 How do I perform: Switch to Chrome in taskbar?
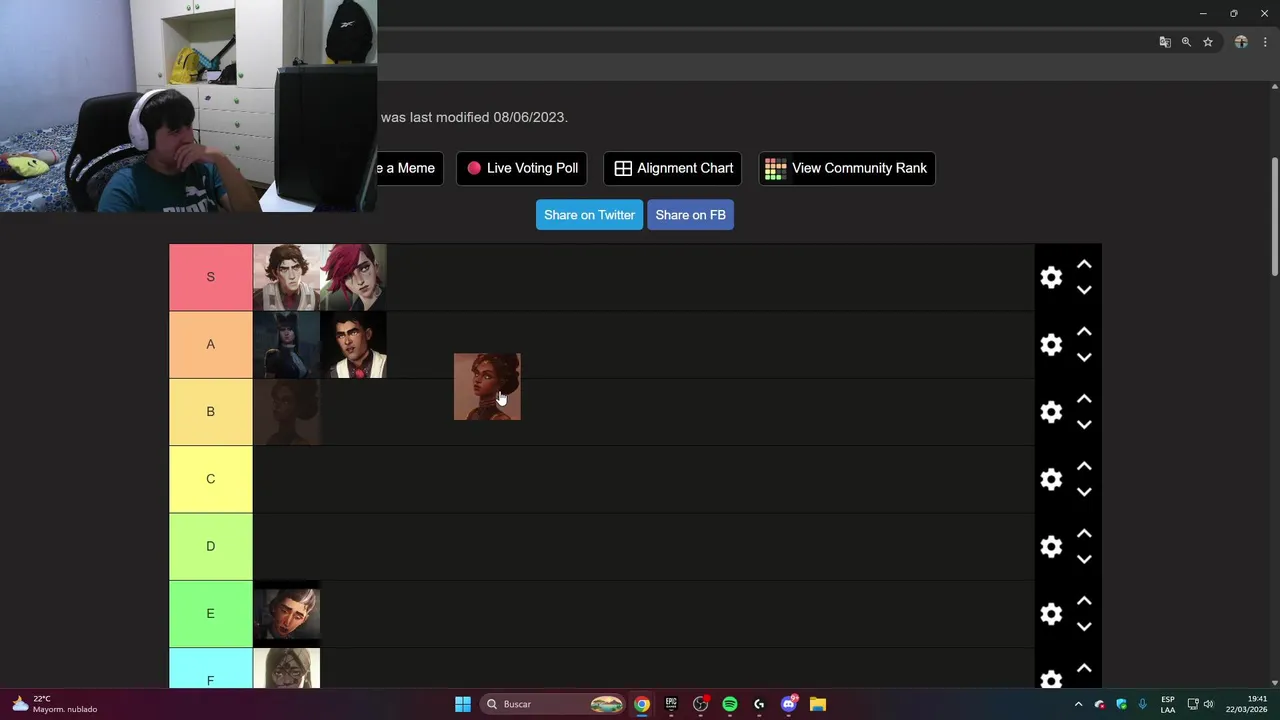tap(642, 704)
